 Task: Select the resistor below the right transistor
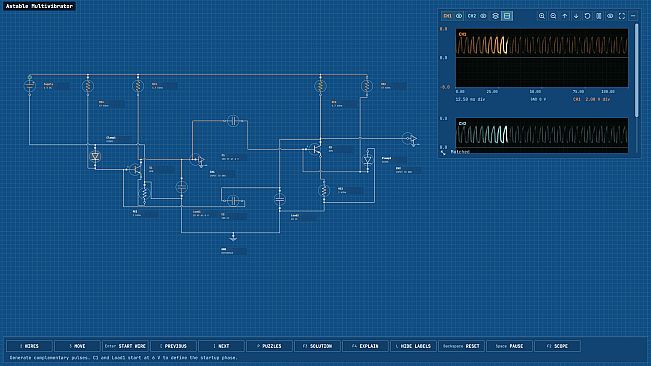pyautogui.click(x=324, y=190)
